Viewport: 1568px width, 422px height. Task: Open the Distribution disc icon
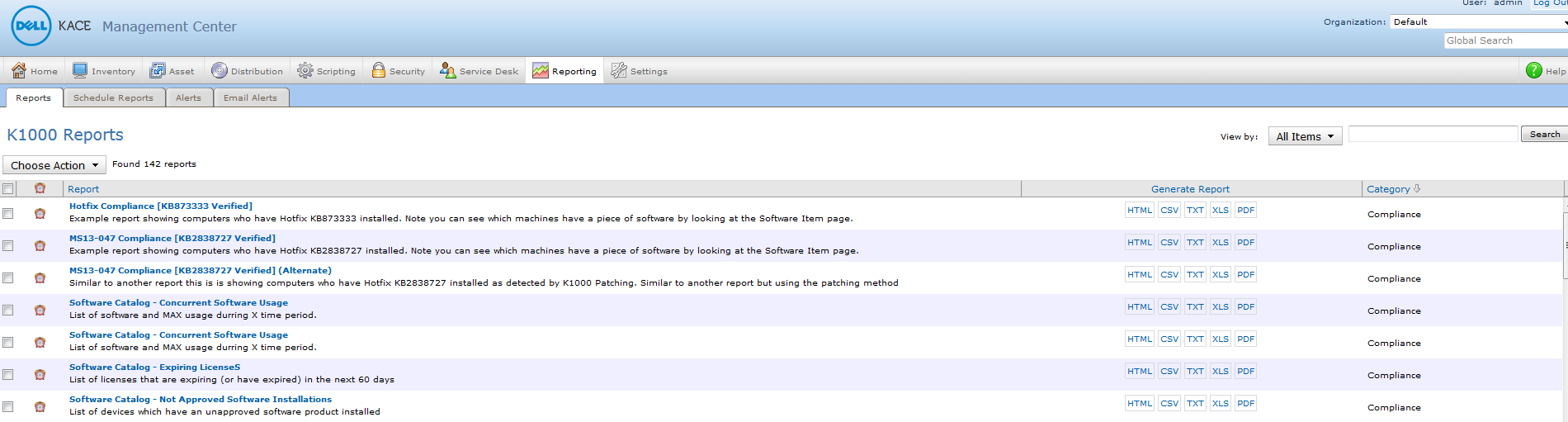coord(219,70)
